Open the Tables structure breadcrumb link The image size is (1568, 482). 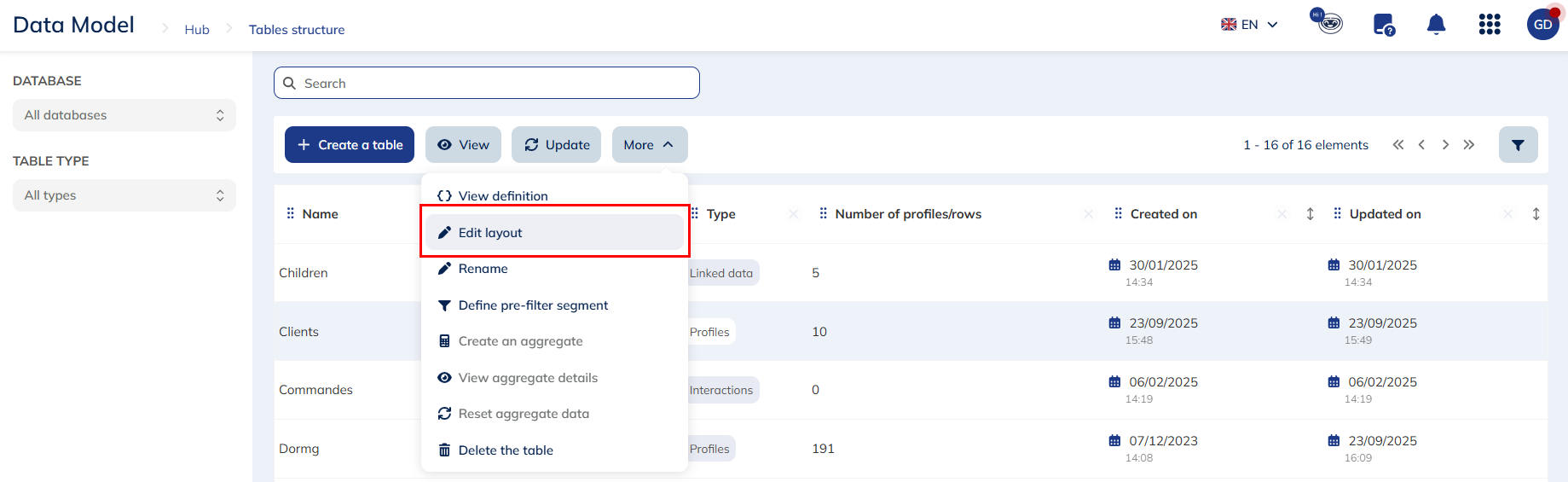[297, 29]
